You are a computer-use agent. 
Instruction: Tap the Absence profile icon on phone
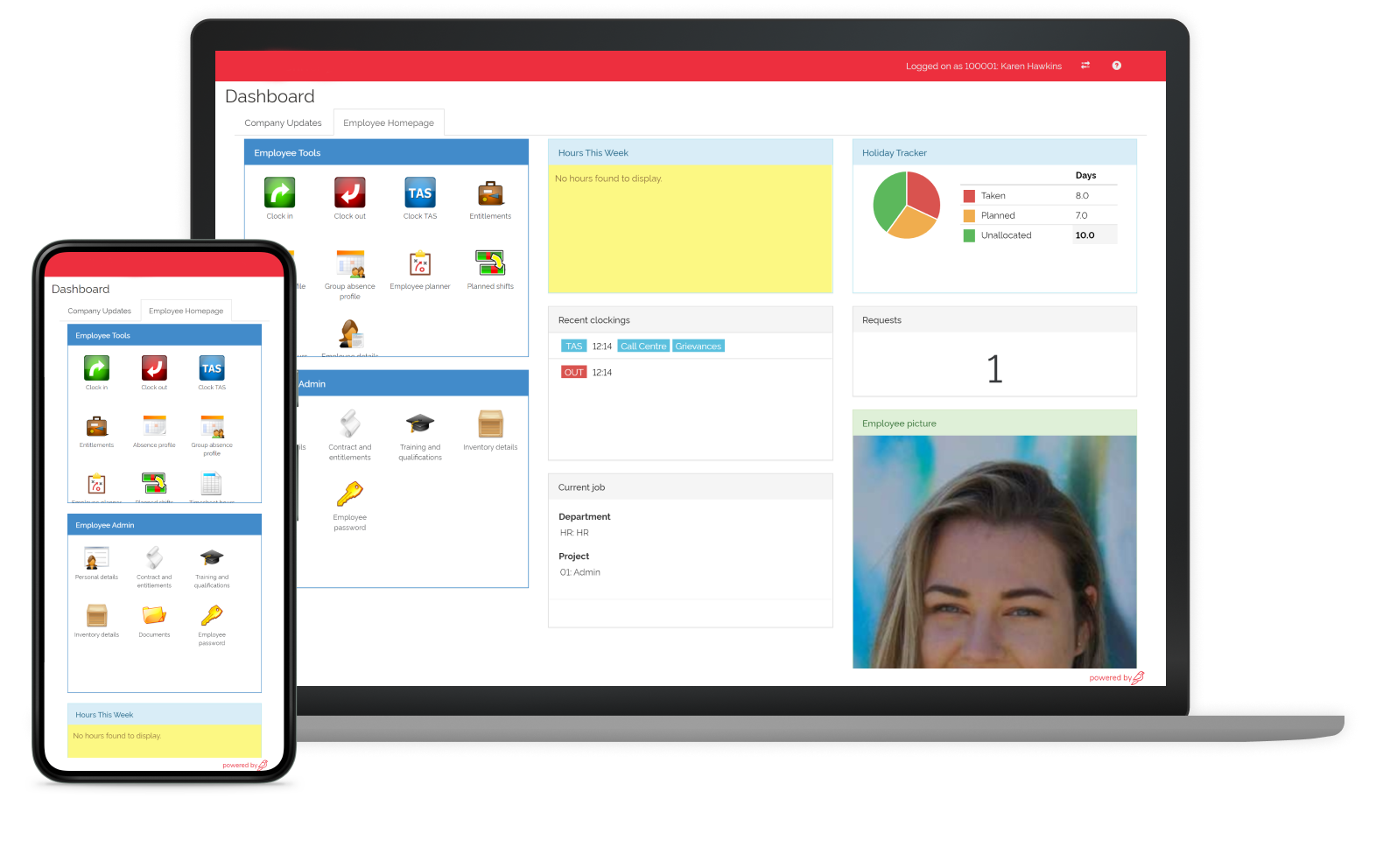tap(154, 427)
